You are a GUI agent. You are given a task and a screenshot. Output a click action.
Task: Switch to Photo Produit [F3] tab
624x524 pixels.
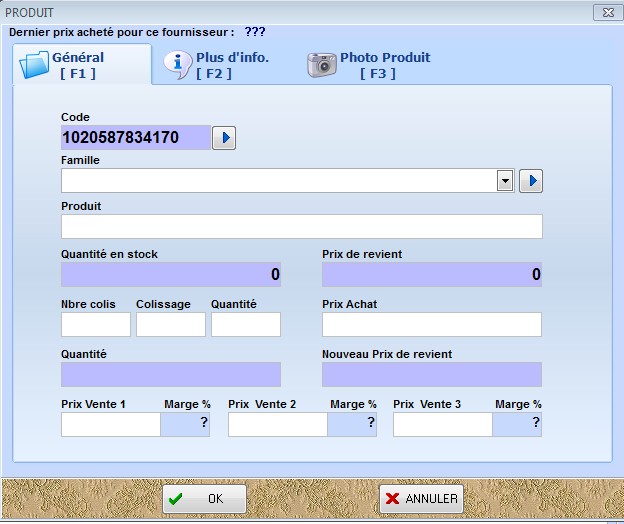point(369,65)
